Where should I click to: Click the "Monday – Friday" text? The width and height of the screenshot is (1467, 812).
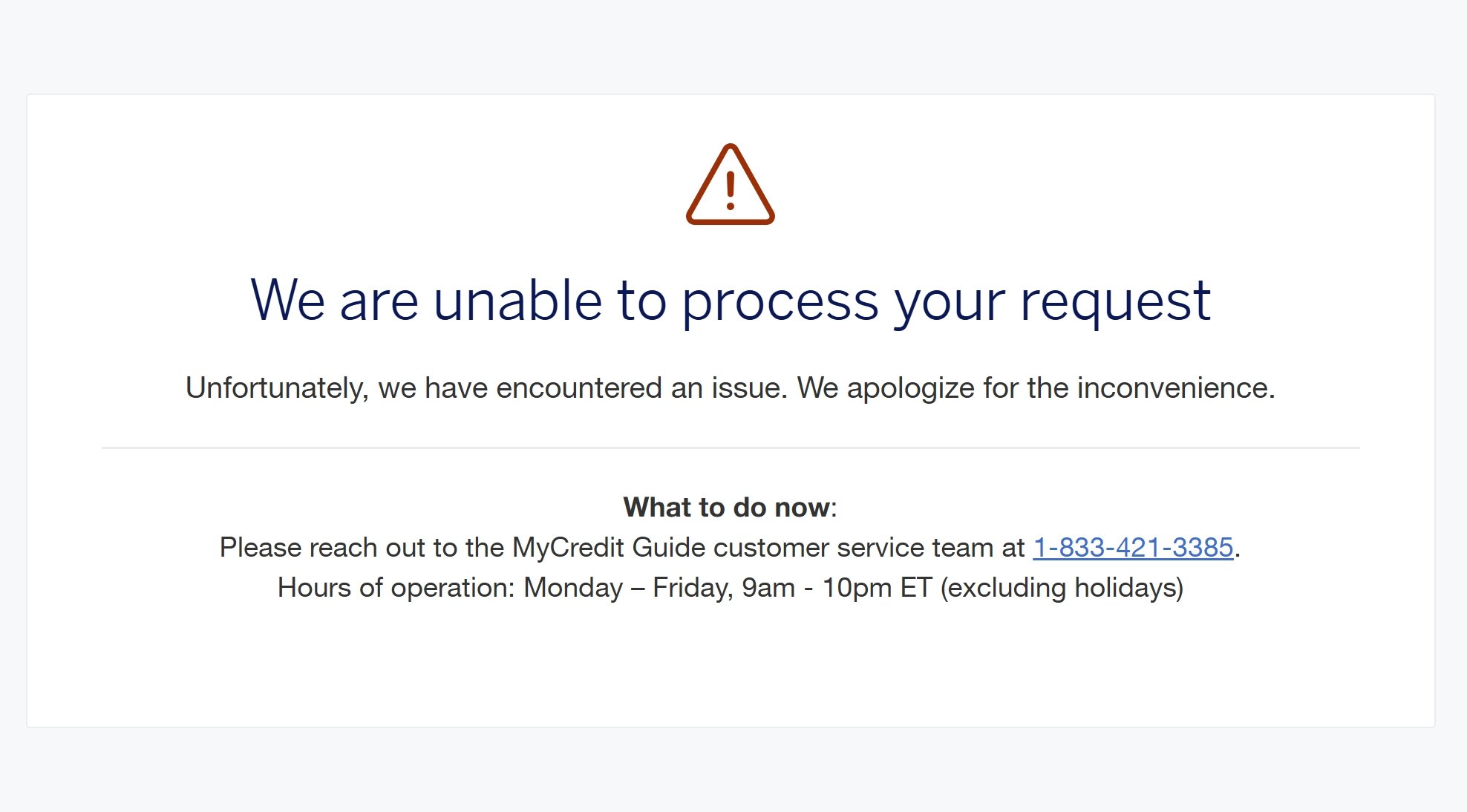(x=628, y=588)
